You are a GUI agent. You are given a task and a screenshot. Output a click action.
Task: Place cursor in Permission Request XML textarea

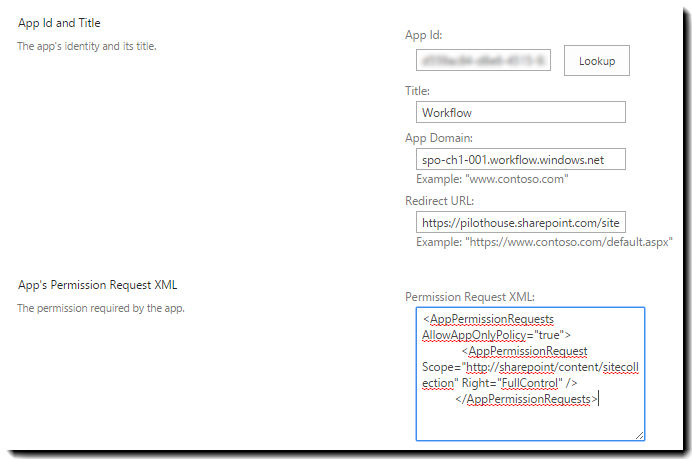tap(530, 374)
